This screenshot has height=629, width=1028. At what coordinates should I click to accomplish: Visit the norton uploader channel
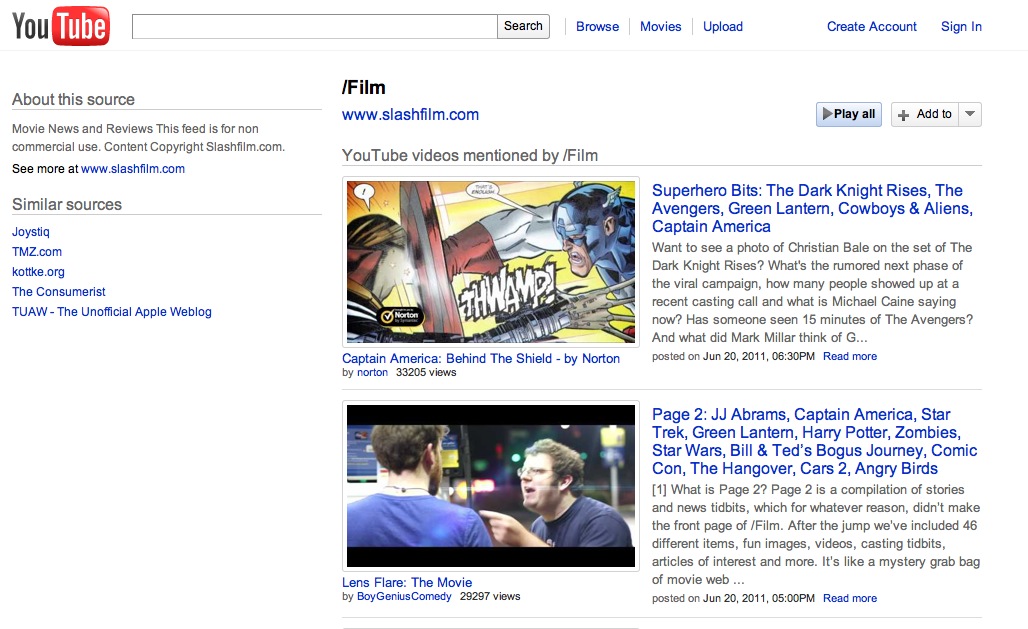coord(372,373)
